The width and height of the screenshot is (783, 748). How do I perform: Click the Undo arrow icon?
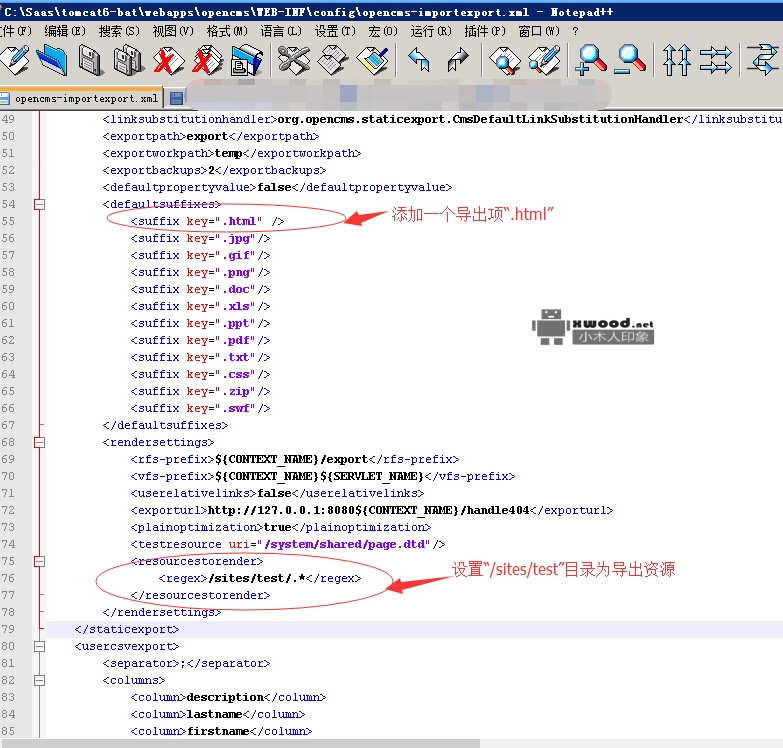[419, 60]
